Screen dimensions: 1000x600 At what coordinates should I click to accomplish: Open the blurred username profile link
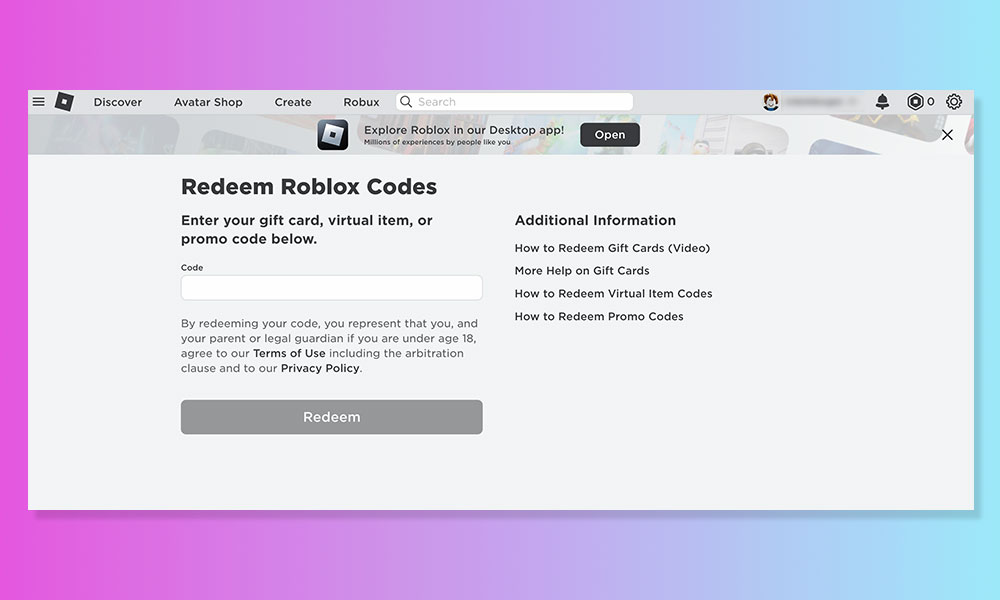(821, 101)
